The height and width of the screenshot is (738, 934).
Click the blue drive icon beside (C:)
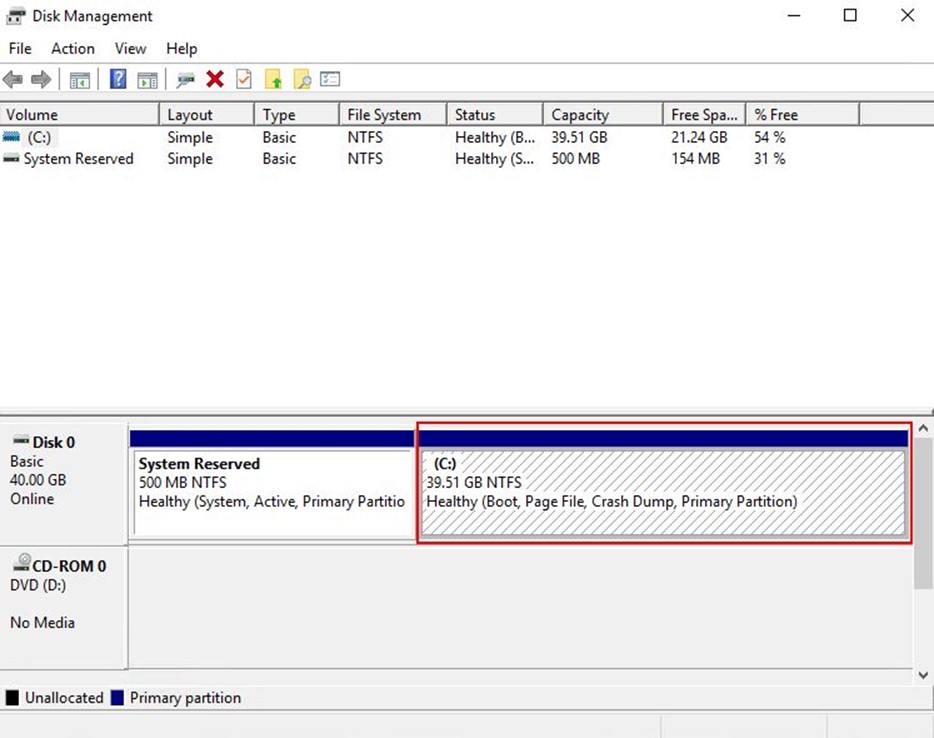coord(11,137)
